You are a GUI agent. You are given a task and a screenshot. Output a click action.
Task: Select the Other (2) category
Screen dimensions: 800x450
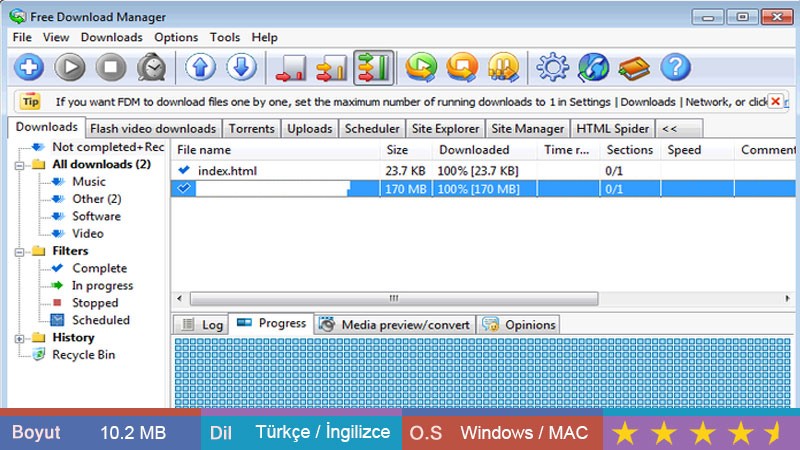tap(96, 199)
